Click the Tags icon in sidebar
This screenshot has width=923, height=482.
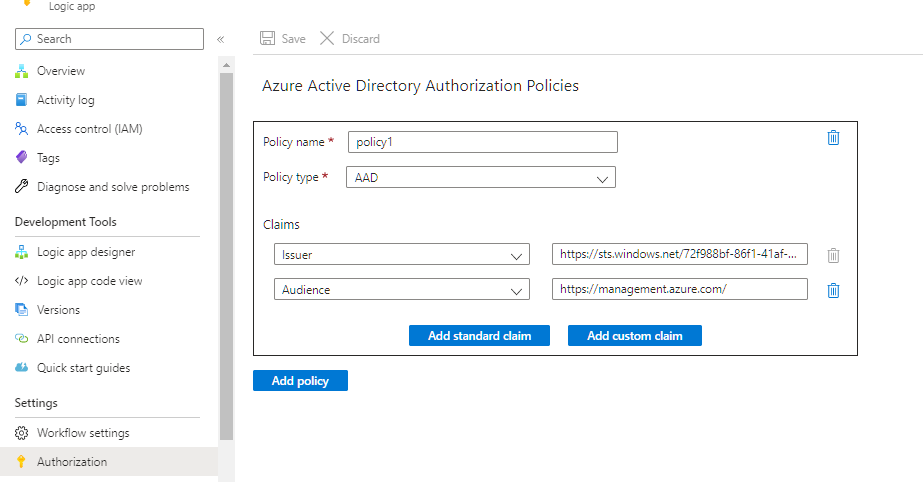21,158
